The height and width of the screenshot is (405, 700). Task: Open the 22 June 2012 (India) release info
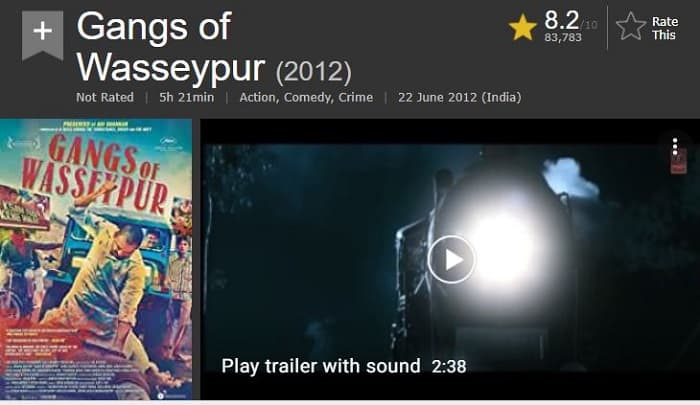459,97
